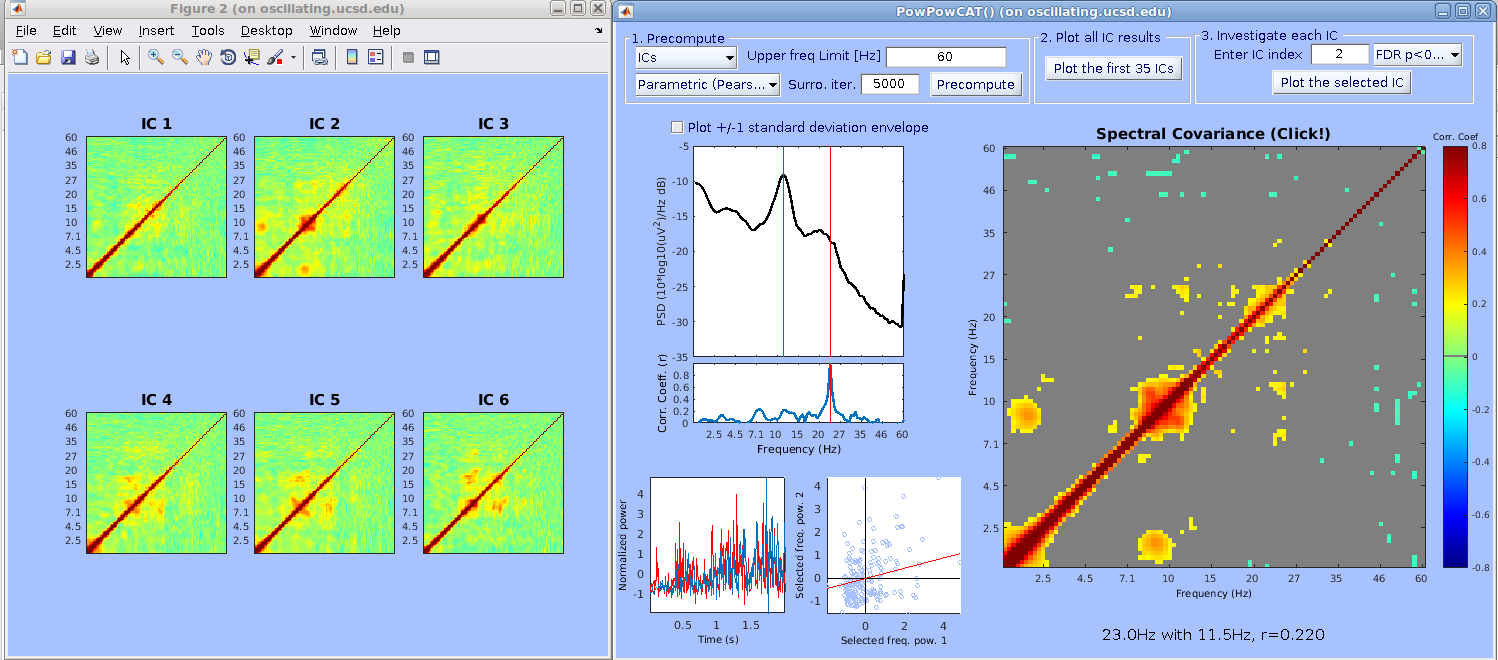Click the '23.0Hz with 11.5Hz, r=0.220' text
The image size is (1498, 660).
[x=1214, y=634]
